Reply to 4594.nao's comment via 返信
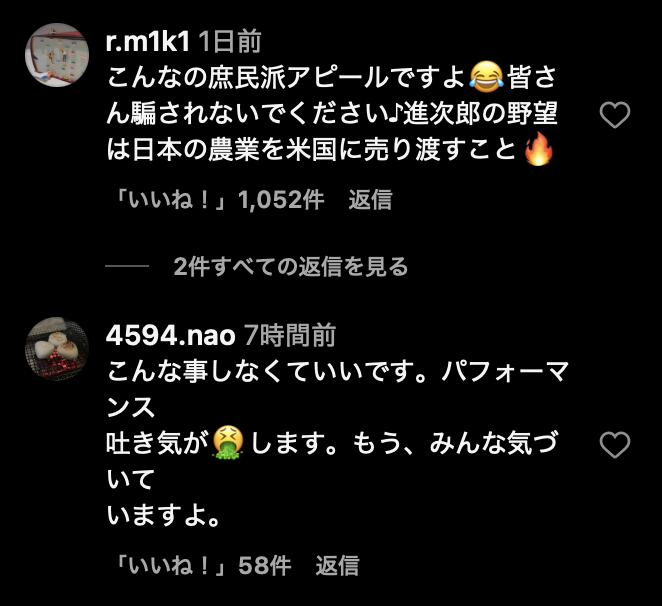Image resolution: width=662 pixels, height=606 pixels. click(x=337, y=565)
